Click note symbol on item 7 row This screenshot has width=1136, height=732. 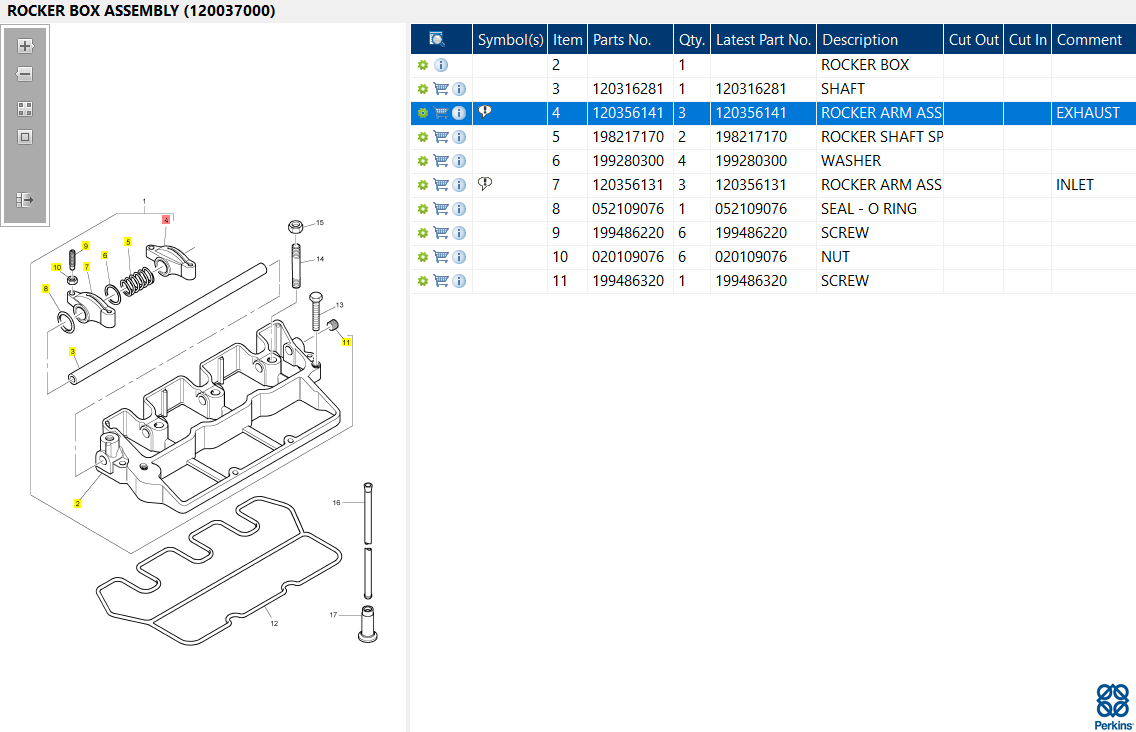pos(485,184)
